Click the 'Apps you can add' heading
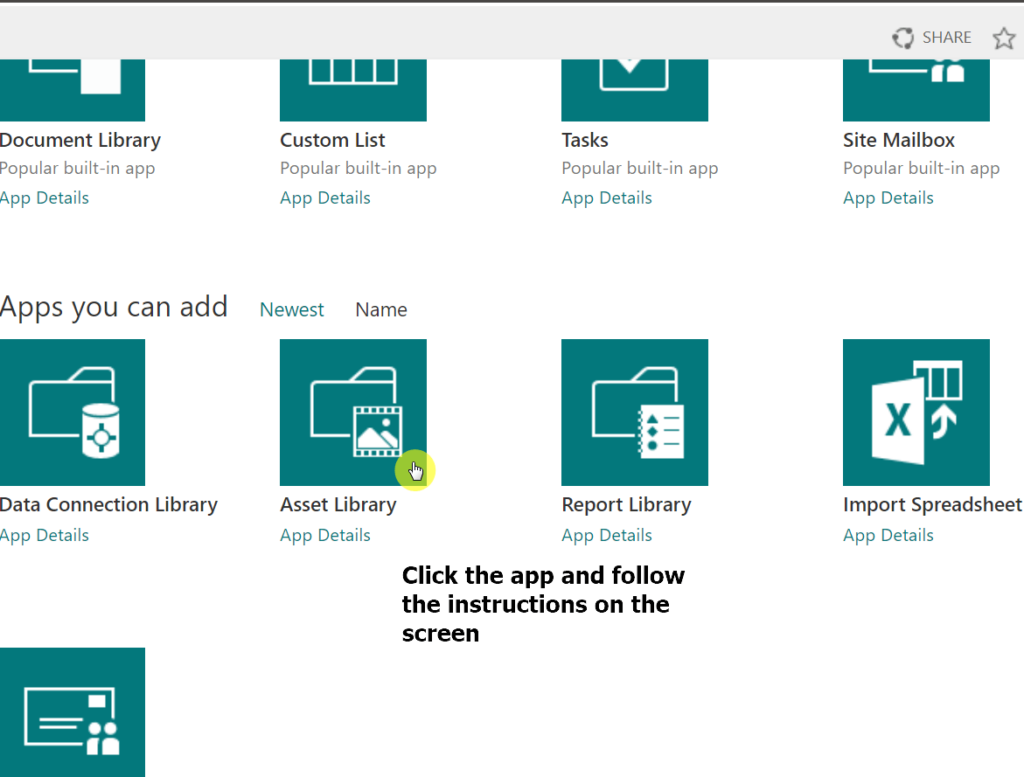Viewport: 1024px width, 777px height. pyautogui.click(x=114, y=307)
